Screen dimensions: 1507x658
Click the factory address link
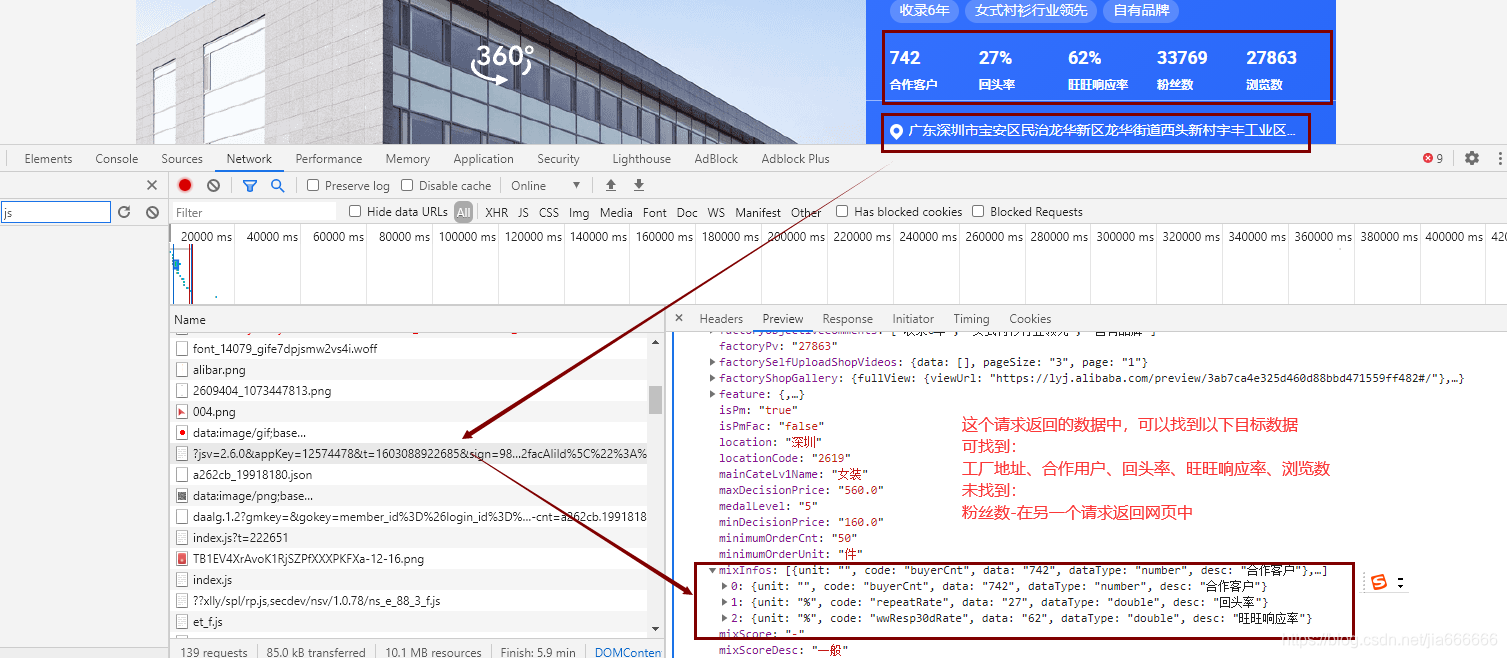coord(1101,131)
